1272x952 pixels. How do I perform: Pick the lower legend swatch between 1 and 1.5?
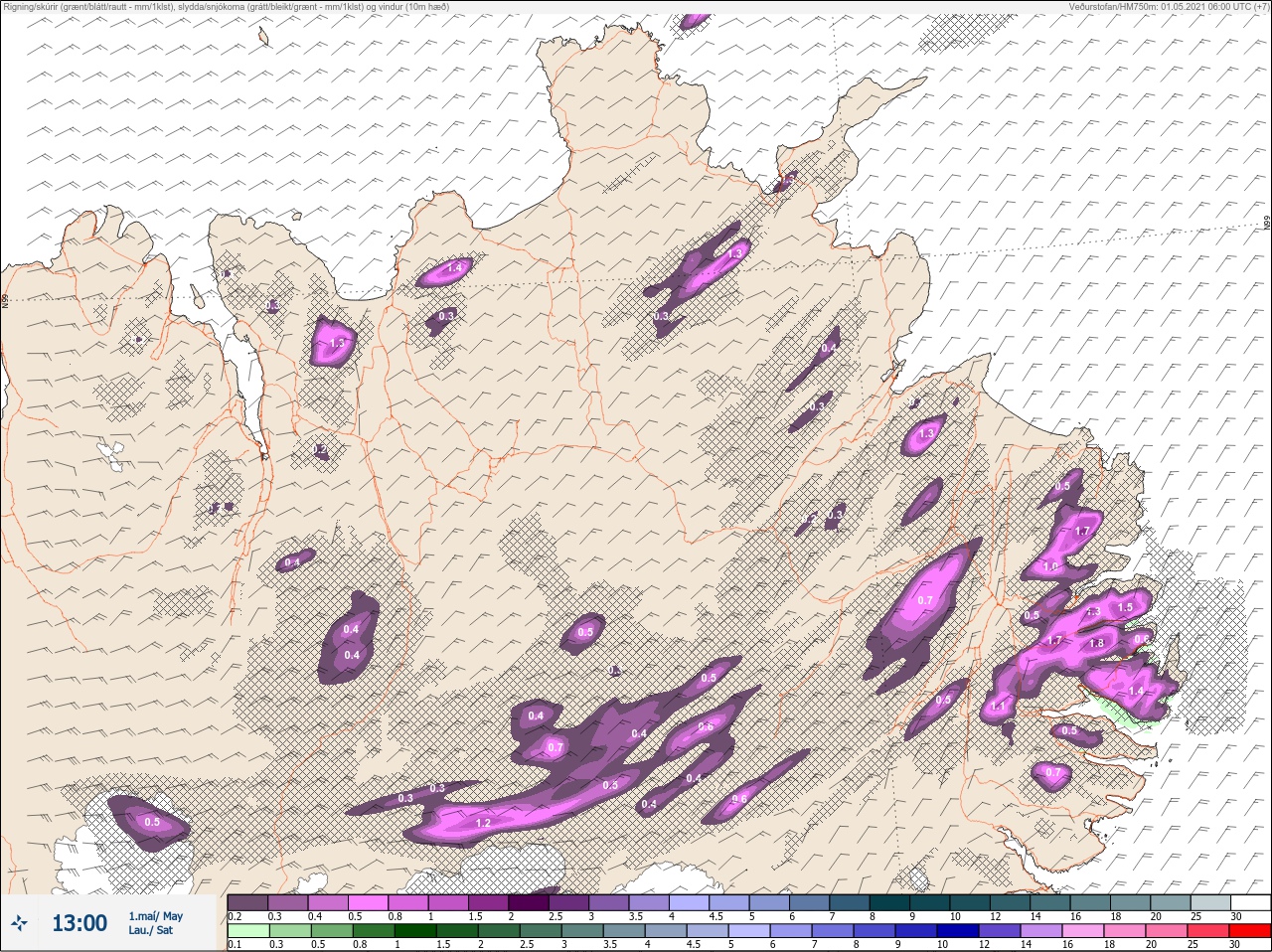pos(414,931)
